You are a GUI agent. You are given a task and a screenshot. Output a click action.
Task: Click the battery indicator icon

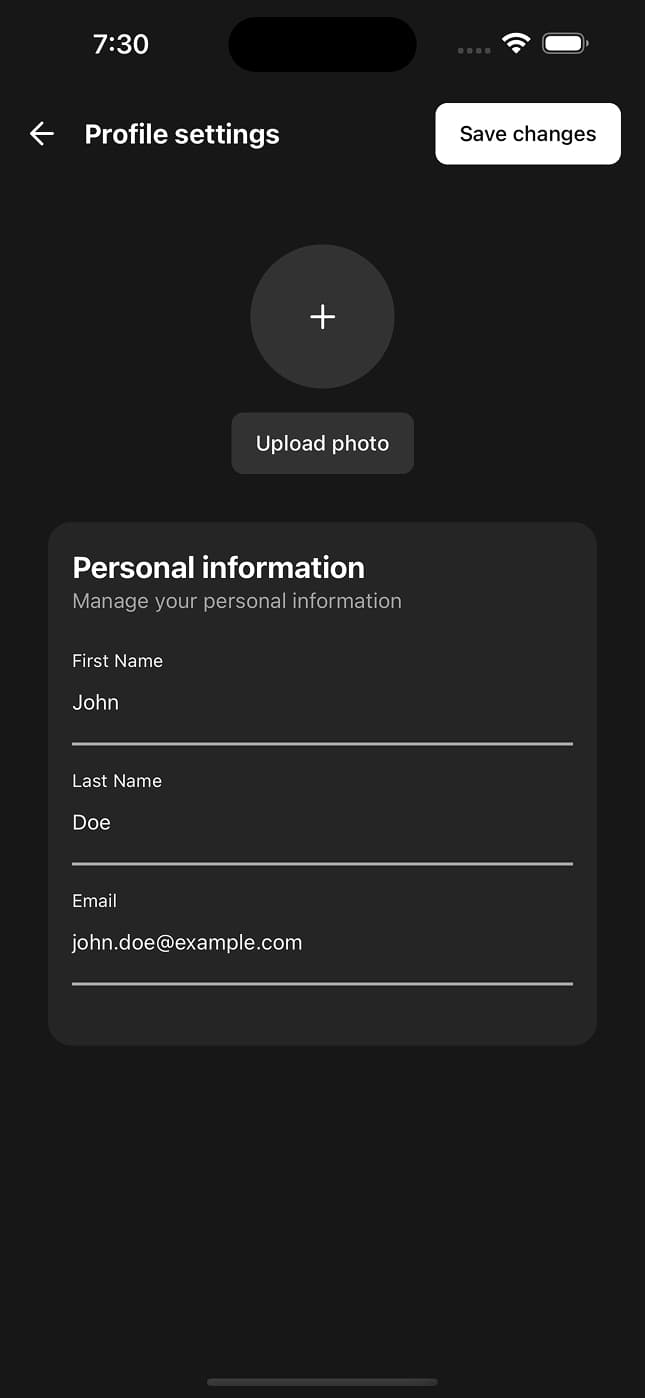click(x=564, y=43)
